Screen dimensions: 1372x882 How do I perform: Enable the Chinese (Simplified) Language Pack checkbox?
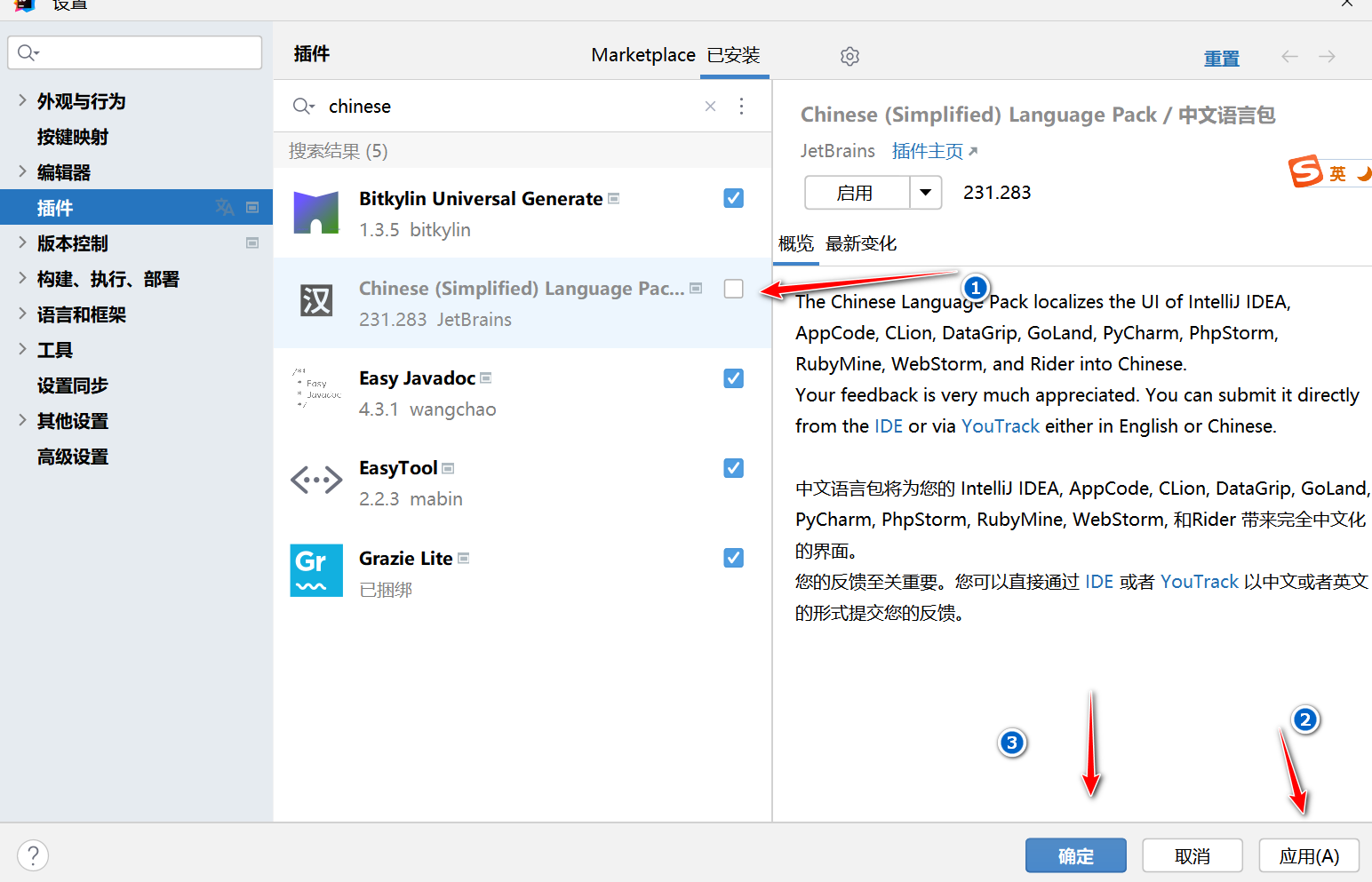(x=733, y=289)
